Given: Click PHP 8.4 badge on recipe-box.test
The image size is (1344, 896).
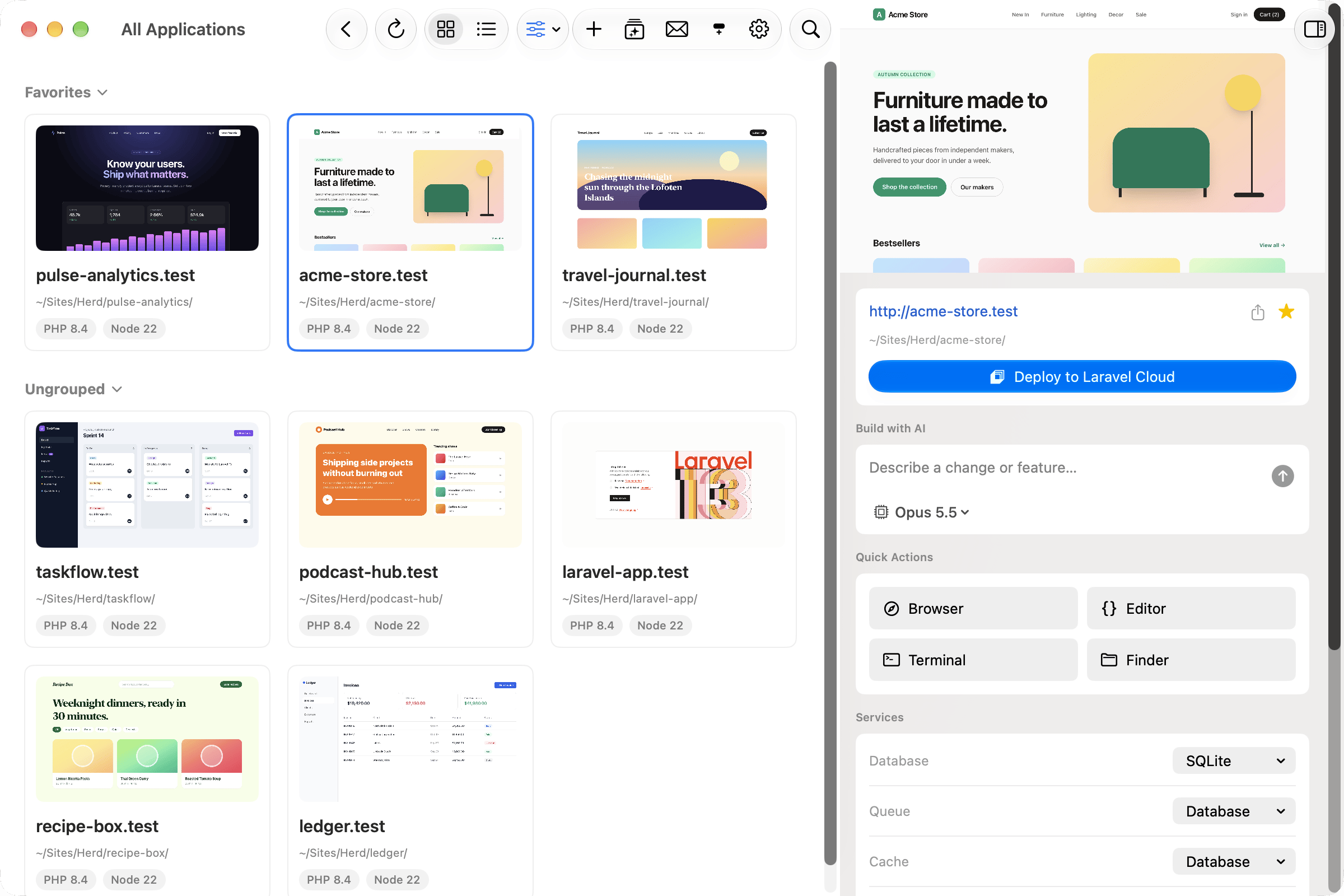Looking at the screenshot, I should tap(66, 879).
